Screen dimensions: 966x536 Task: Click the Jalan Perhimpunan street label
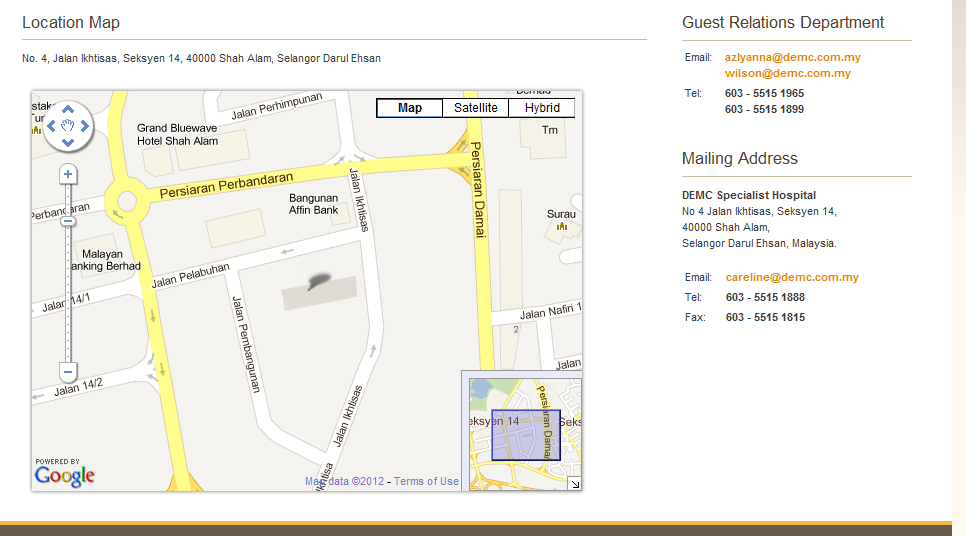tap(277, 106)
